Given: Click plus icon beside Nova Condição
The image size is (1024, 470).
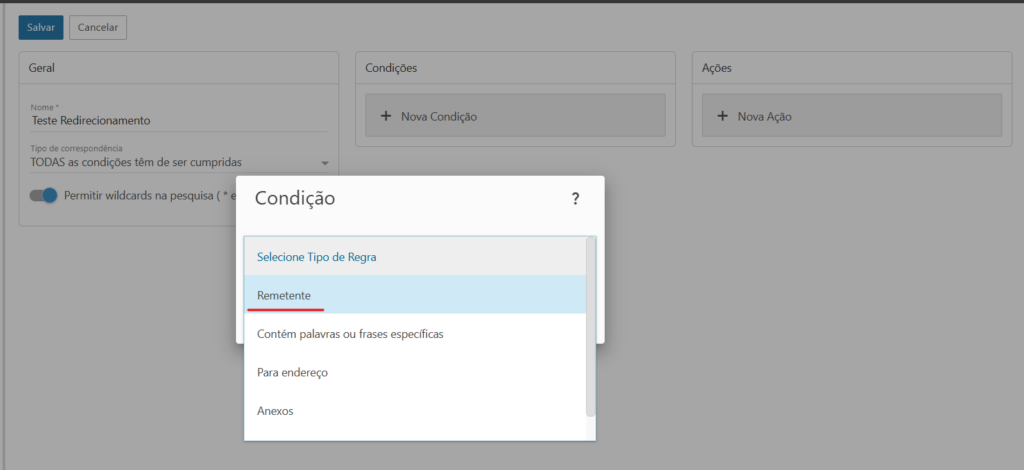Looking at the screenshot, I should pyautogui.click(x=385, y=116).
